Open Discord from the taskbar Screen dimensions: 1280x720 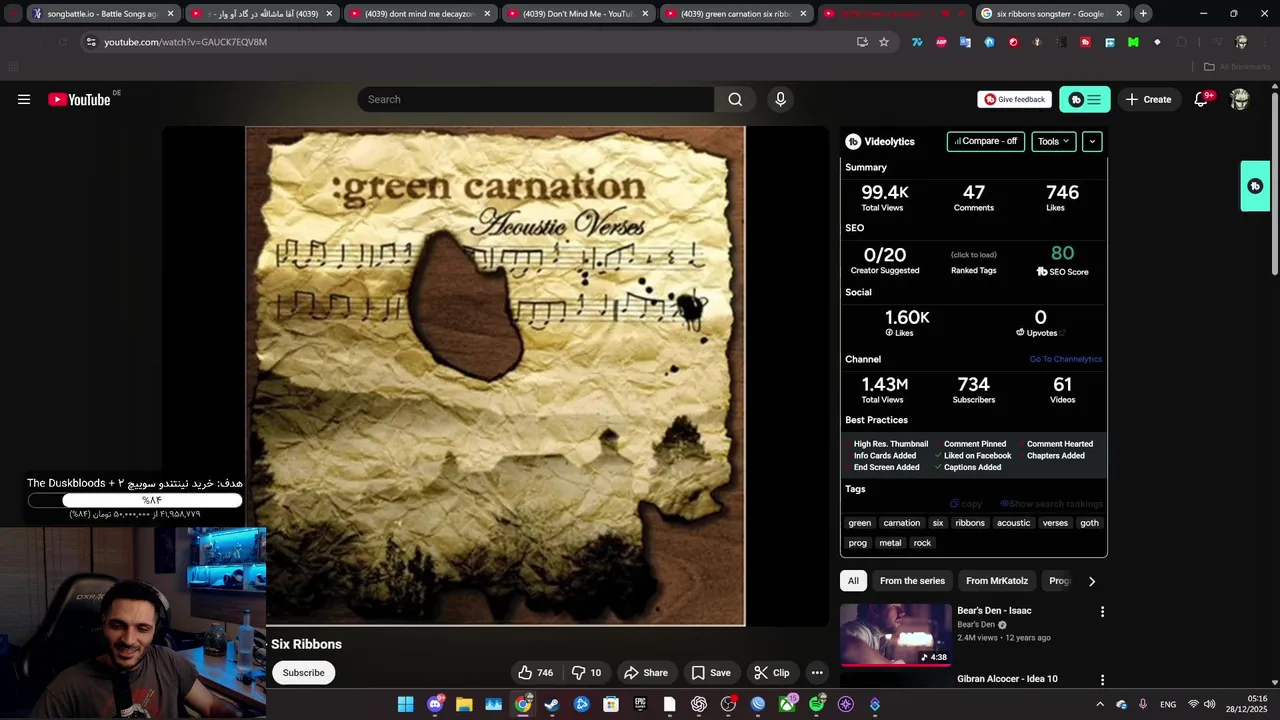coord(435,704)
